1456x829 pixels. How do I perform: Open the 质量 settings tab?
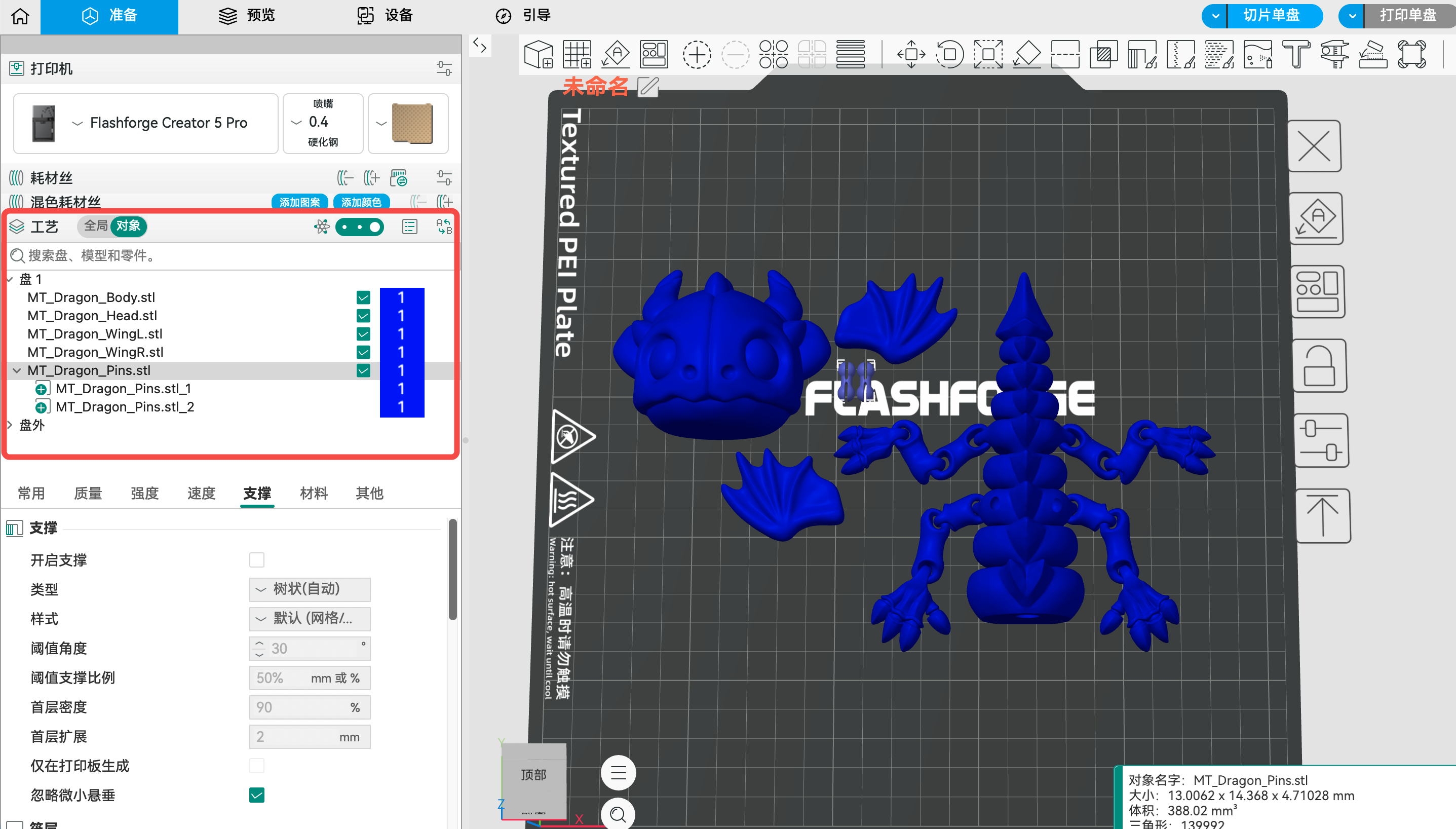(88, 493)
